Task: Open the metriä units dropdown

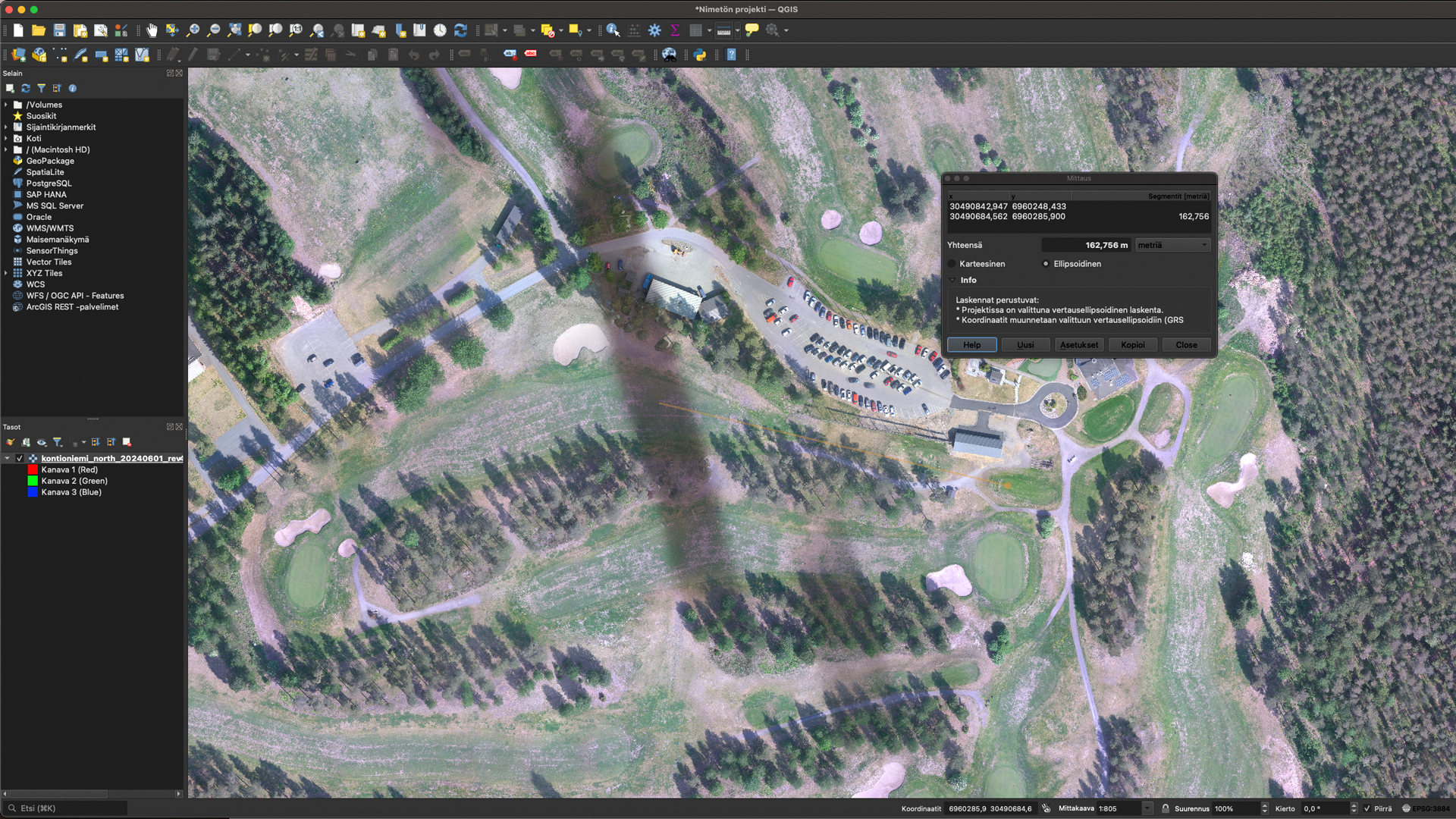Action: 1172,245
